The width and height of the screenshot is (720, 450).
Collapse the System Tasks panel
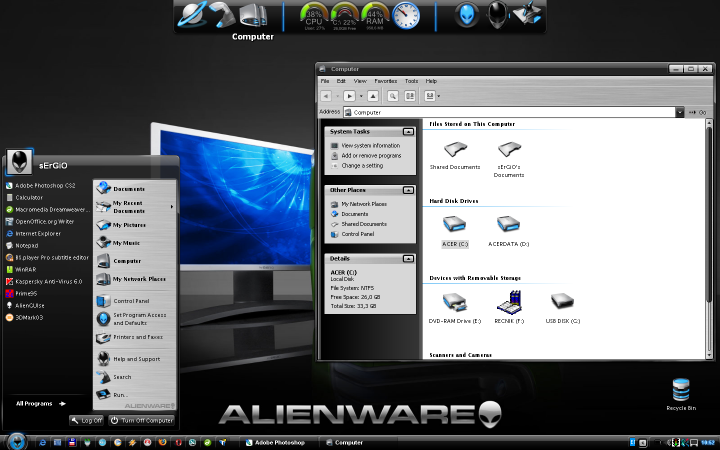(x=408, y=132)
